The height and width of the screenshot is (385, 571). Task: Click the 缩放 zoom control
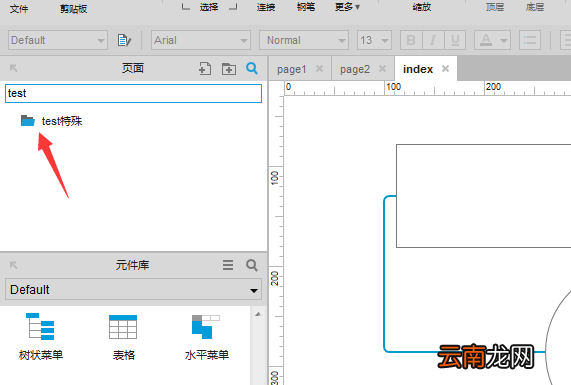pos(422,7)
